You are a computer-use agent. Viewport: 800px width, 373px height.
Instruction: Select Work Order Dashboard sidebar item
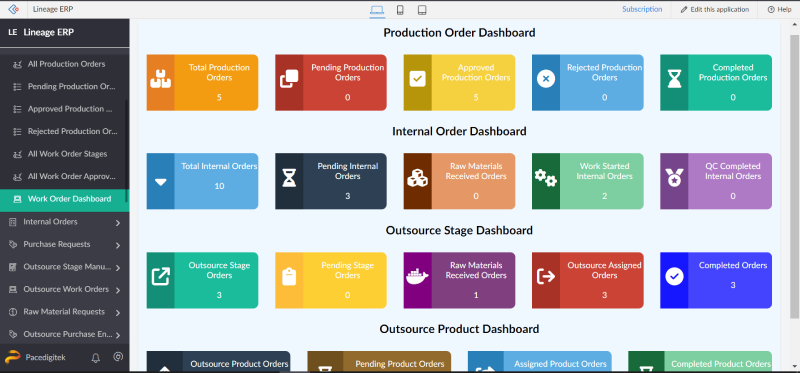(x=64, y=199)
